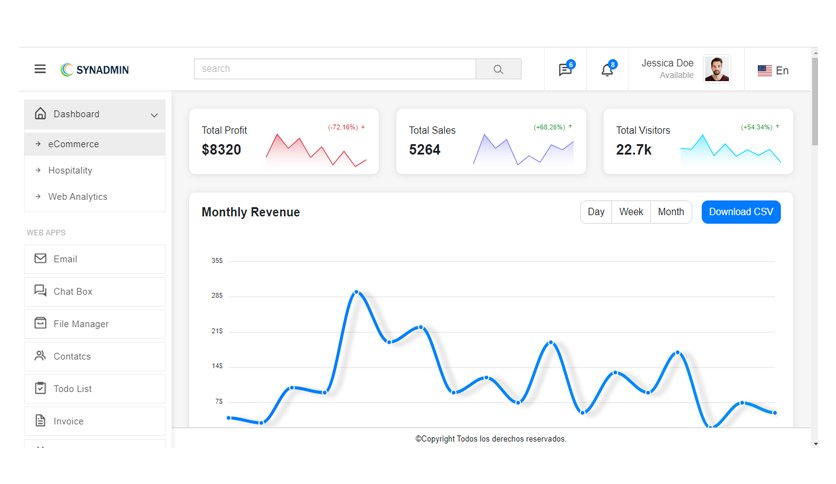Click the arrow beside Web Analytics

pos(38,197)
